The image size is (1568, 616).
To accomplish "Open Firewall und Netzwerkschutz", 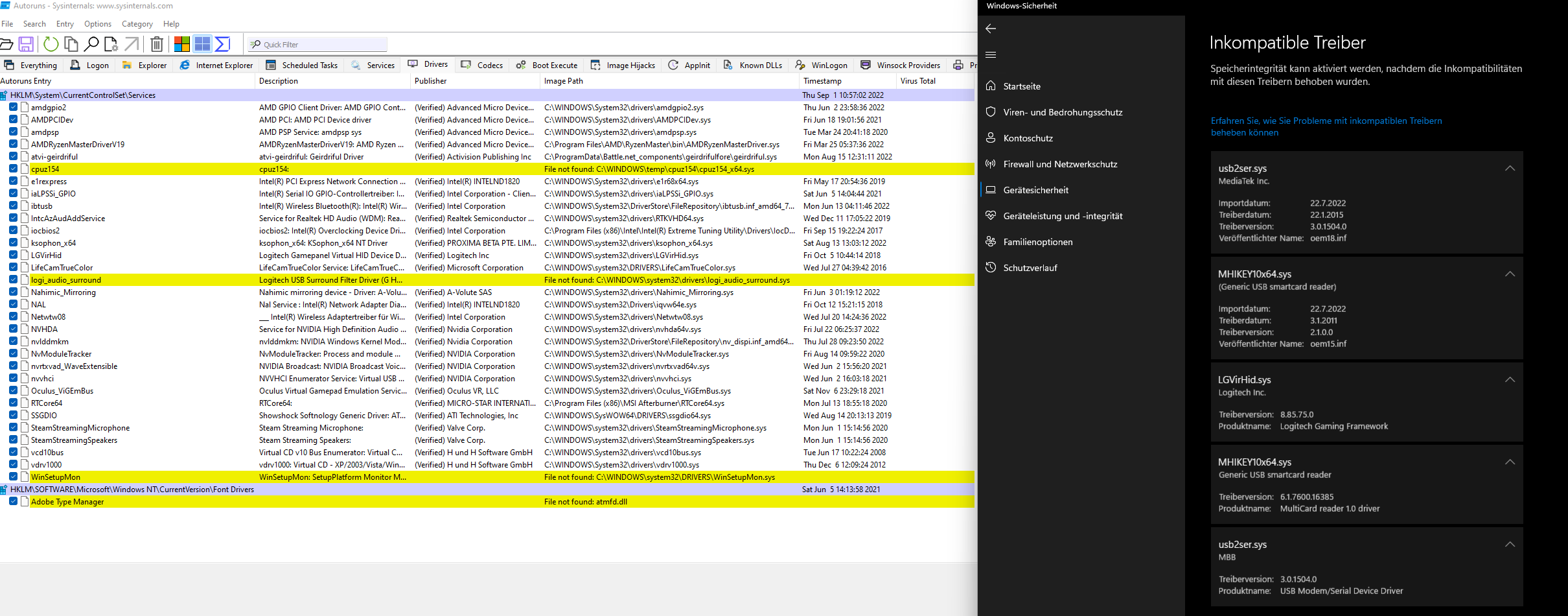I will (1060, 164).
